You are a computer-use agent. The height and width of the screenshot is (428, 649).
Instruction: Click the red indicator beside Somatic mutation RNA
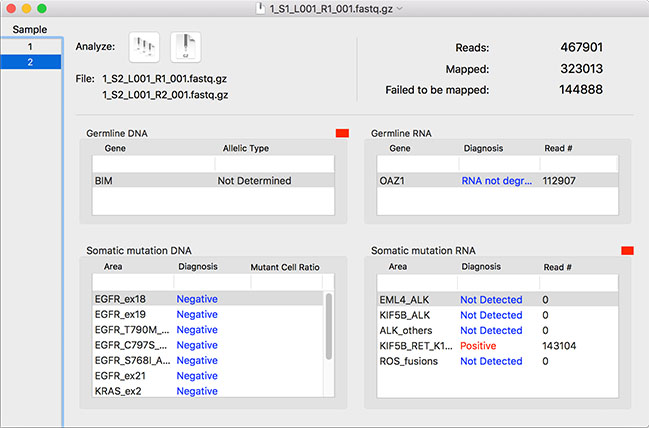coord(627,250)
